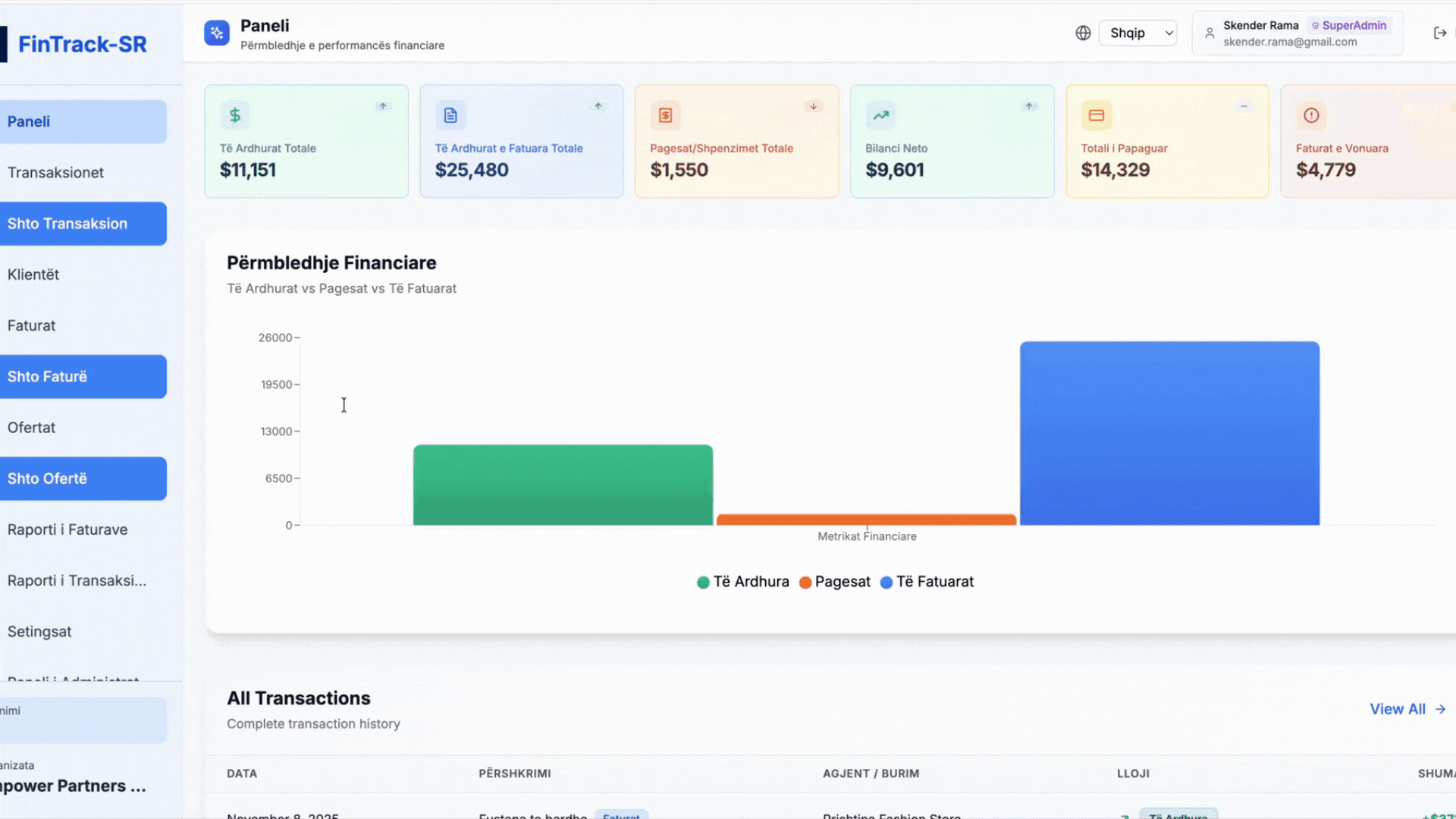Select the document icon on Të Ardhurat e Fatuara card

(x=450, y=115)
